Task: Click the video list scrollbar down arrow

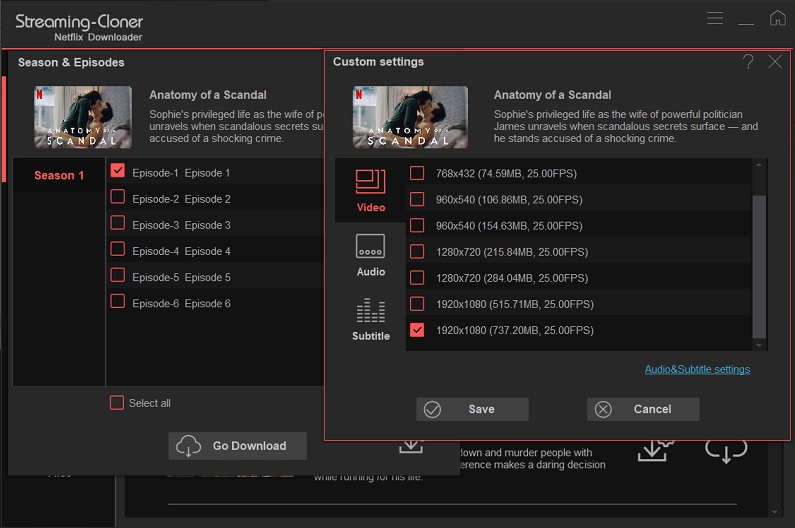Action: 759,345
